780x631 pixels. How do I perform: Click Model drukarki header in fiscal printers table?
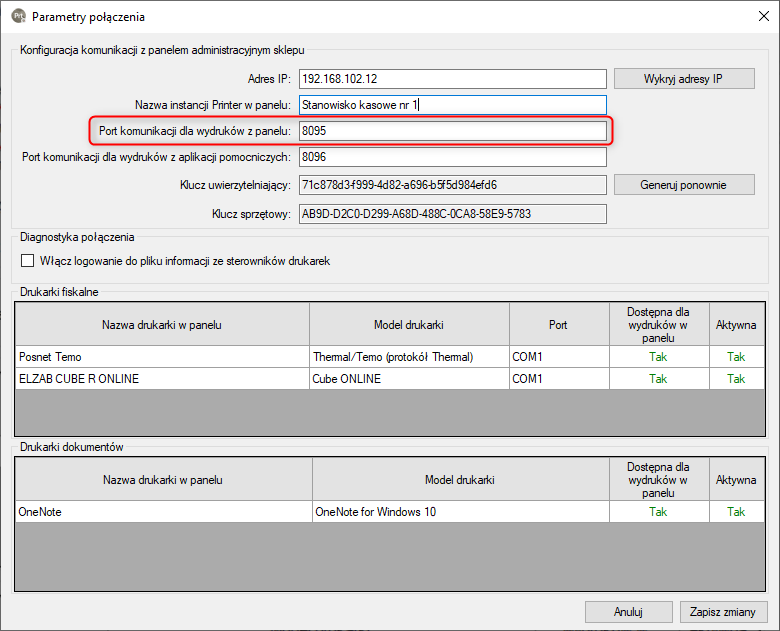(408, 325)
